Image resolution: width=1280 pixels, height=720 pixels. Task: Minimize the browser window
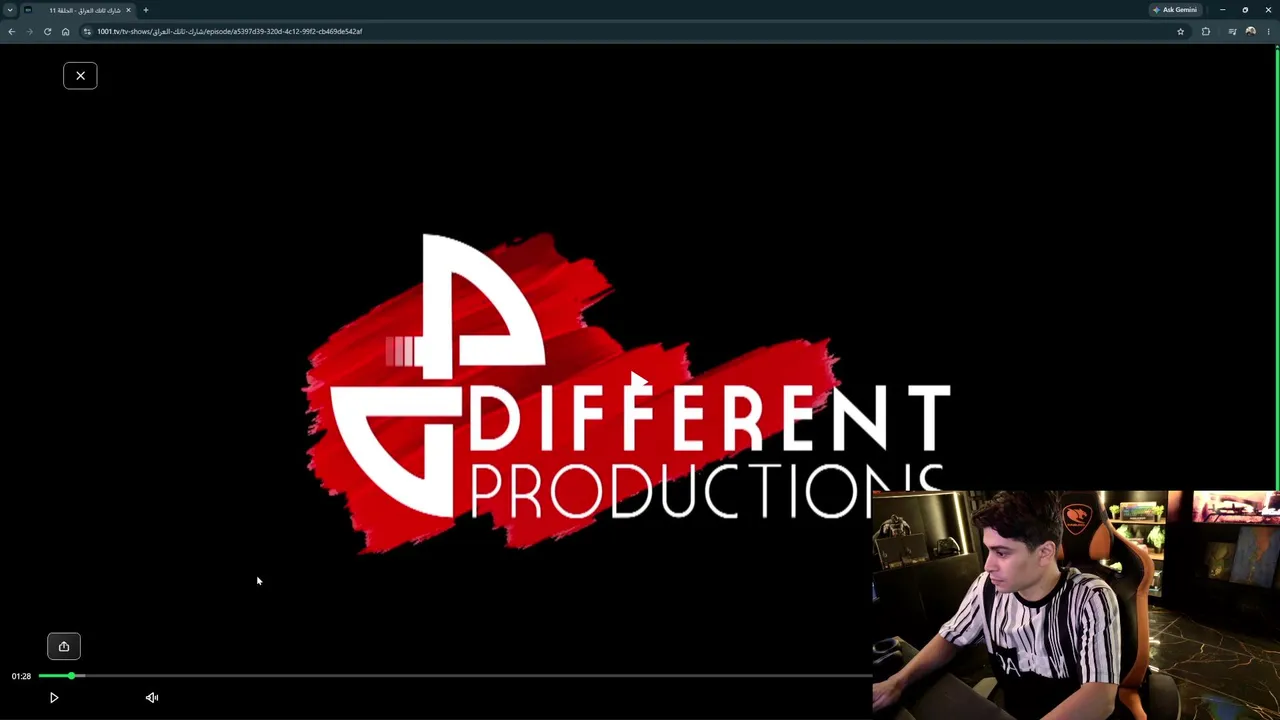[1222, 10]
